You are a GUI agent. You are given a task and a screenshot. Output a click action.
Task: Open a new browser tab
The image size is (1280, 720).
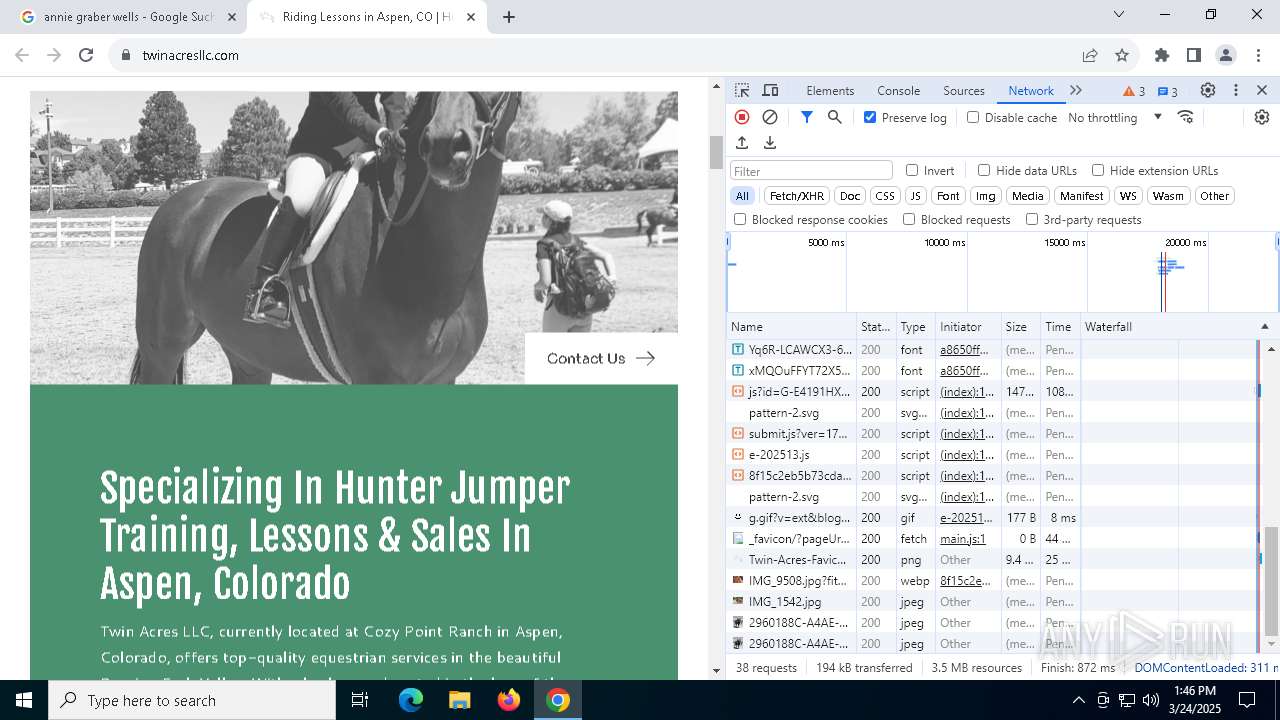[x=509, y=17]
